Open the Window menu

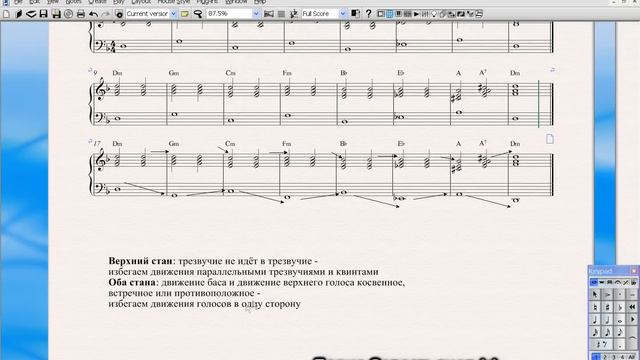tap(236, 2)
